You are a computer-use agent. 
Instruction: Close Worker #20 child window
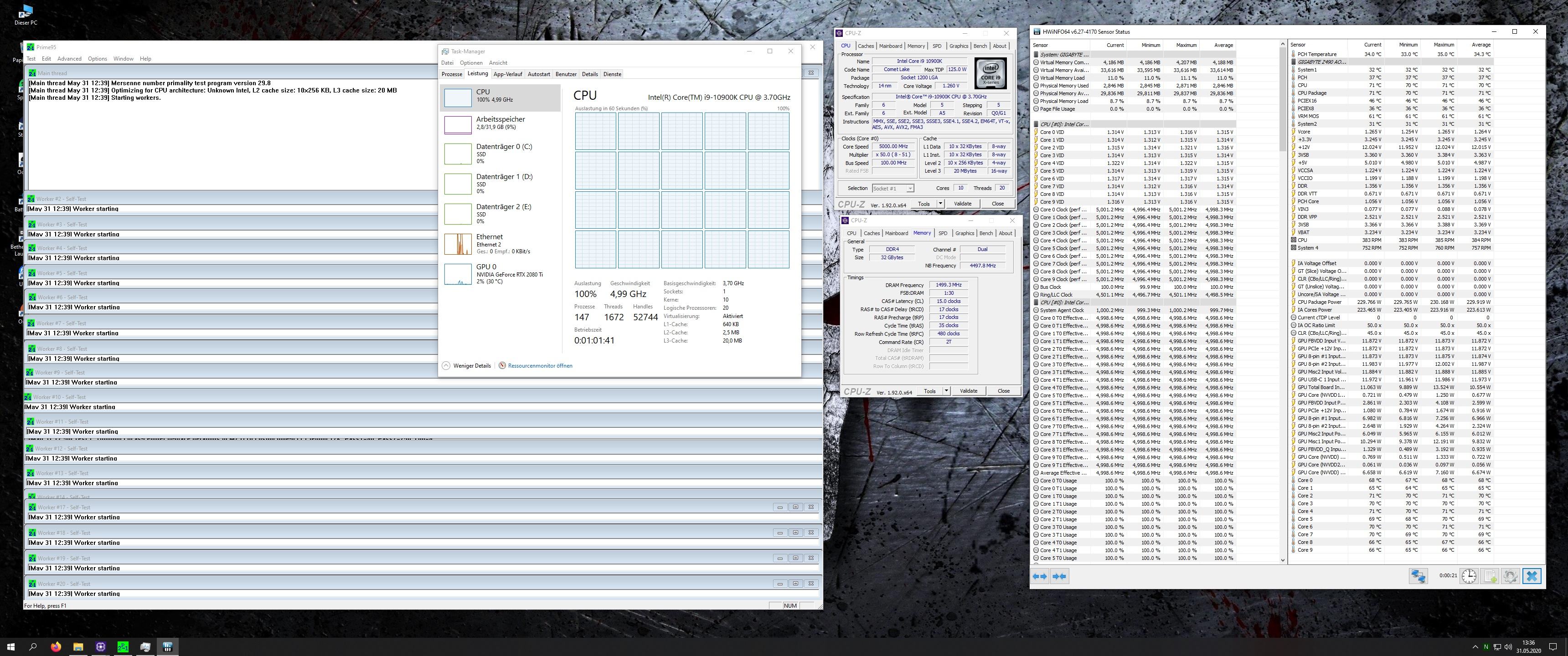(811, 584)
